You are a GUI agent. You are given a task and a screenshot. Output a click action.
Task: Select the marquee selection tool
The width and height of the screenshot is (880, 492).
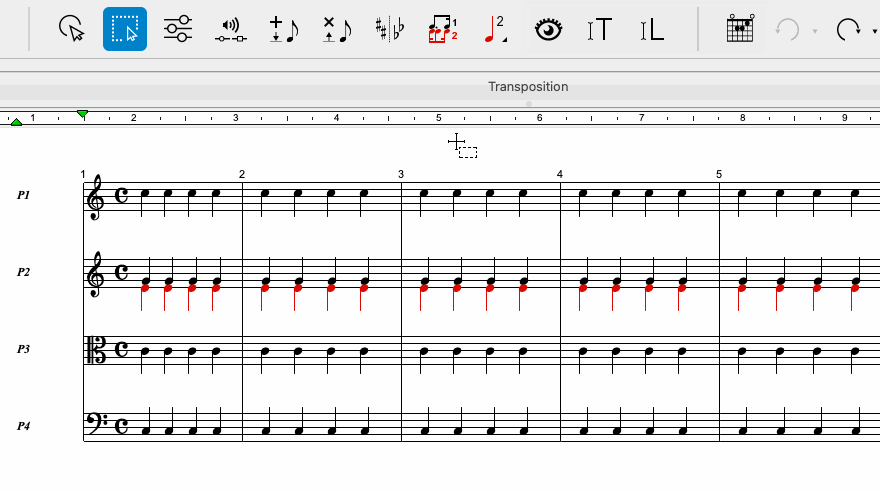[125, 29]
